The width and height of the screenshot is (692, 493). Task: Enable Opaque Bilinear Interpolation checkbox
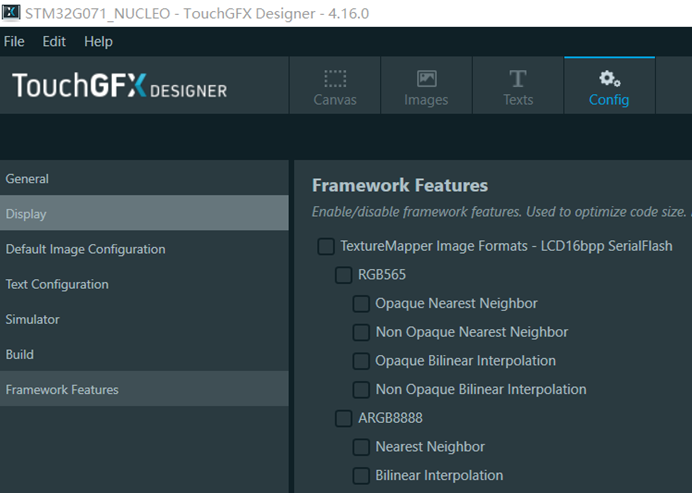[361, 361]
